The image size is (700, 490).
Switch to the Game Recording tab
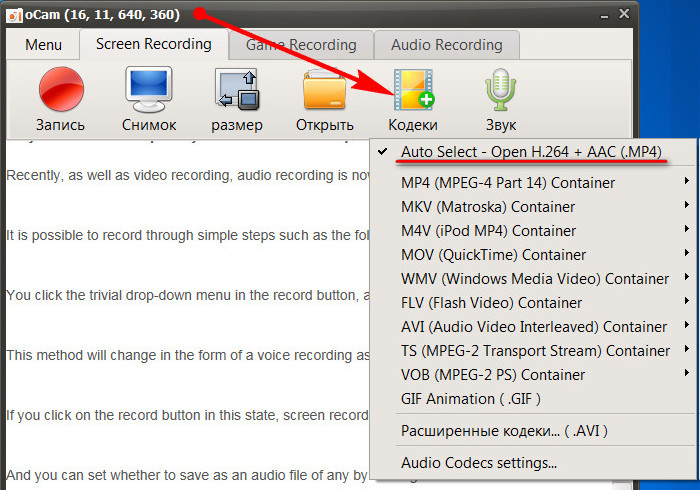[x=301, y=45]
